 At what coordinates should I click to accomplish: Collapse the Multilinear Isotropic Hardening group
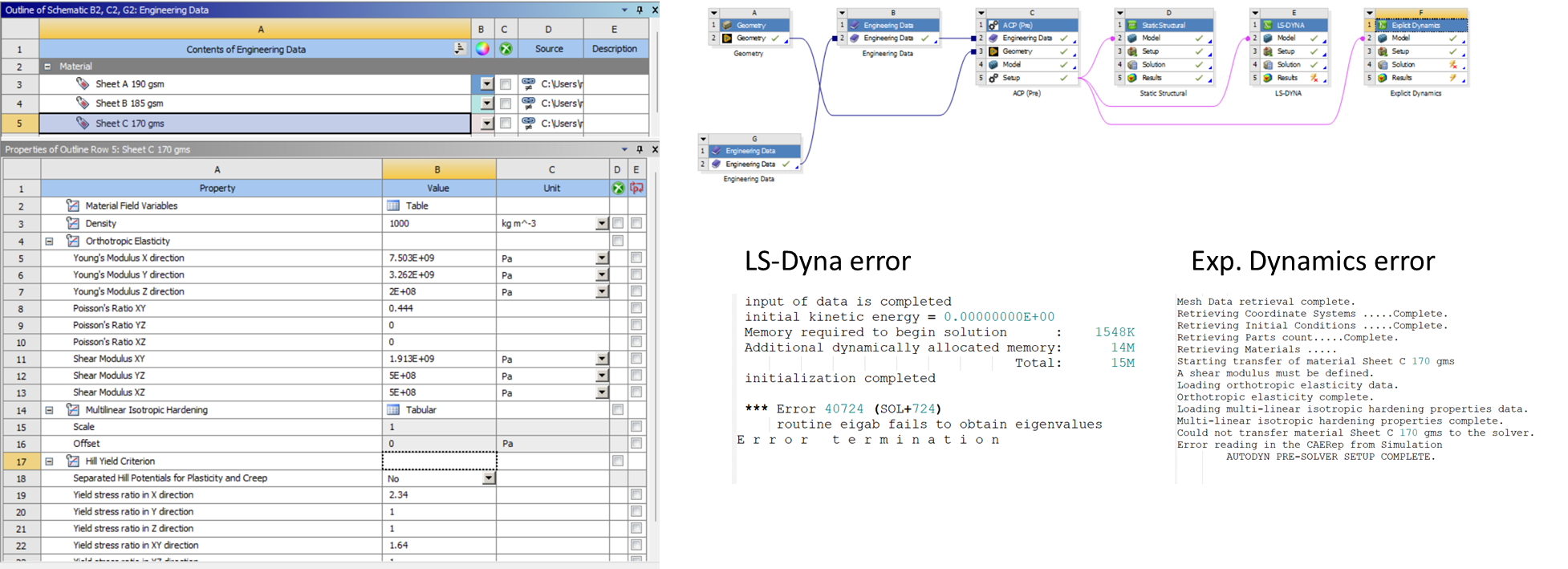tap(49, 409)
